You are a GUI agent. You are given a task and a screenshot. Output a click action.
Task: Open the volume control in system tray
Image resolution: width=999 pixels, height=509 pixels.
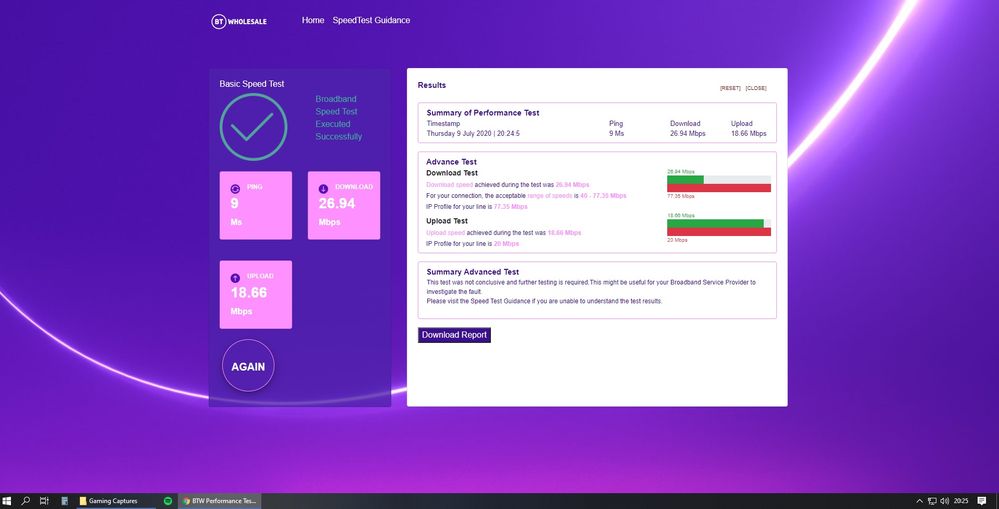pos(945,500)
